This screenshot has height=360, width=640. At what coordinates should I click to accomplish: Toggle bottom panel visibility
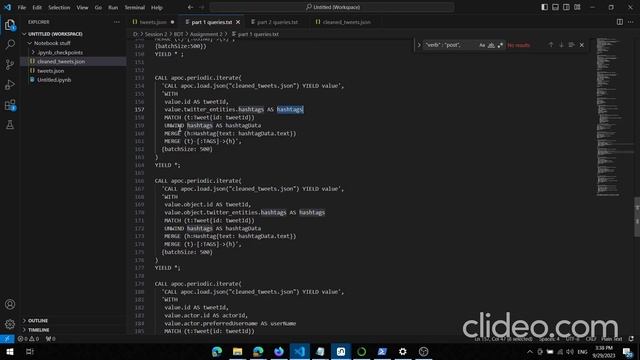(556, 7)
